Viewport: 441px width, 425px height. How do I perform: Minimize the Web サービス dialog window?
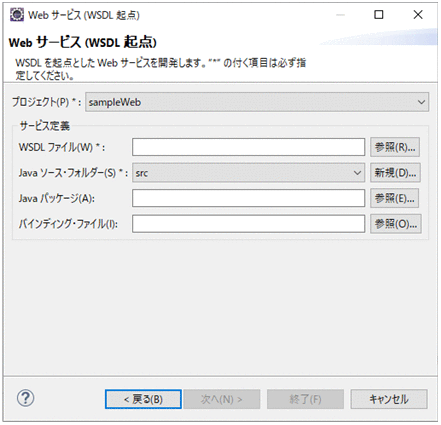pyautogui.click(x=340, y=15)
